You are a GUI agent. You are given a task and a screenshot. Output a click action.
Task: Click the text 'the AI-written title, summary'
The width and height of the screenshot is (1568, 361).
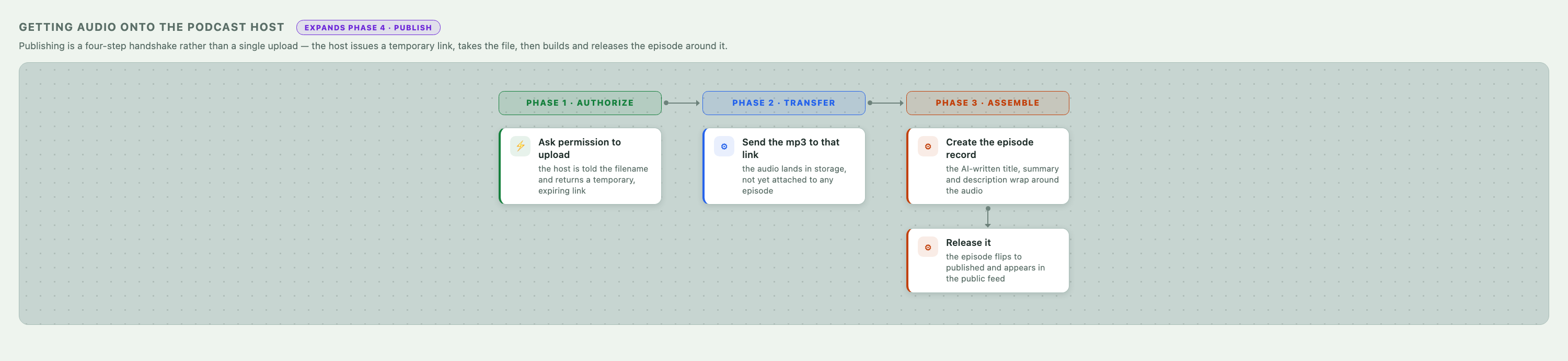click(x=1002, y=169)
